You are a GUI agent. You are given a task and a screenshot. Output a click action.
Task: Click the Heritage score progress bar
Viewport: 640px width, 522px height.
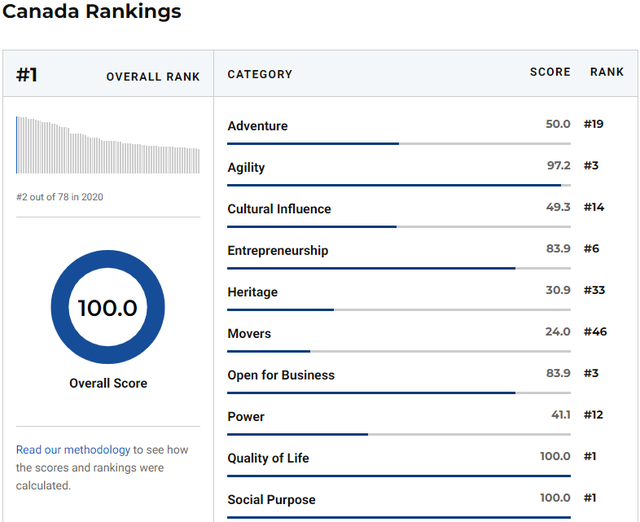399,310
